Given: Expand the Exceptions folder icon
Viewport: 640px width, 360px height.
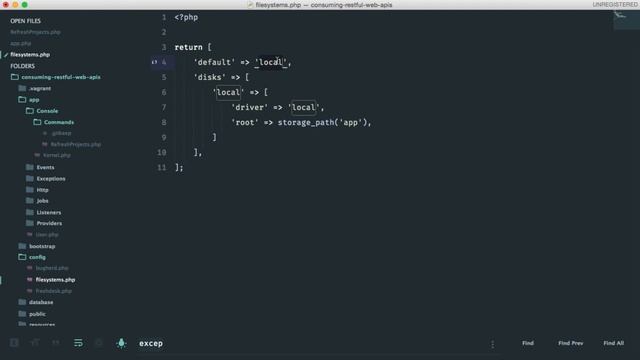Looking at the screenshot, I should pos(30,178).
